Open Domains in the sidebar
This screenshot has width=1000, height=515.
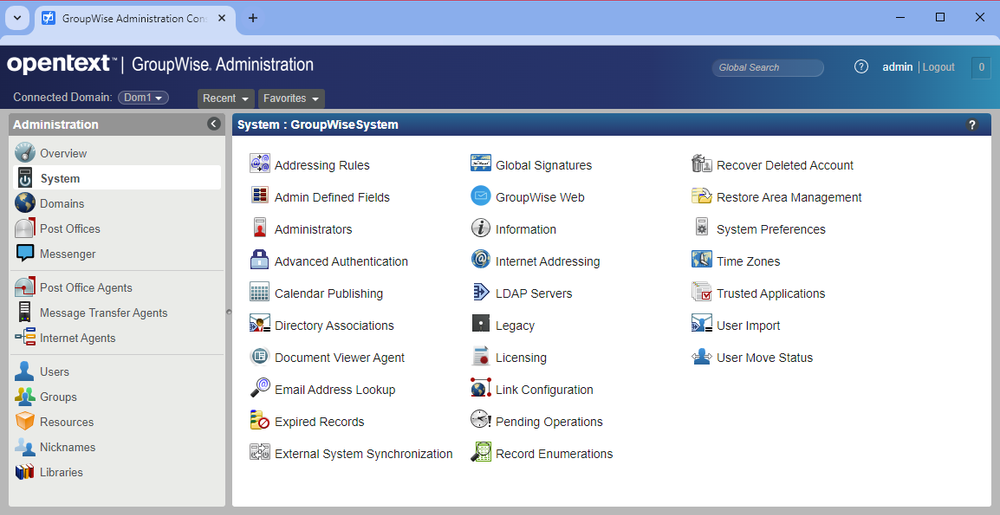(x=117, y=203)
